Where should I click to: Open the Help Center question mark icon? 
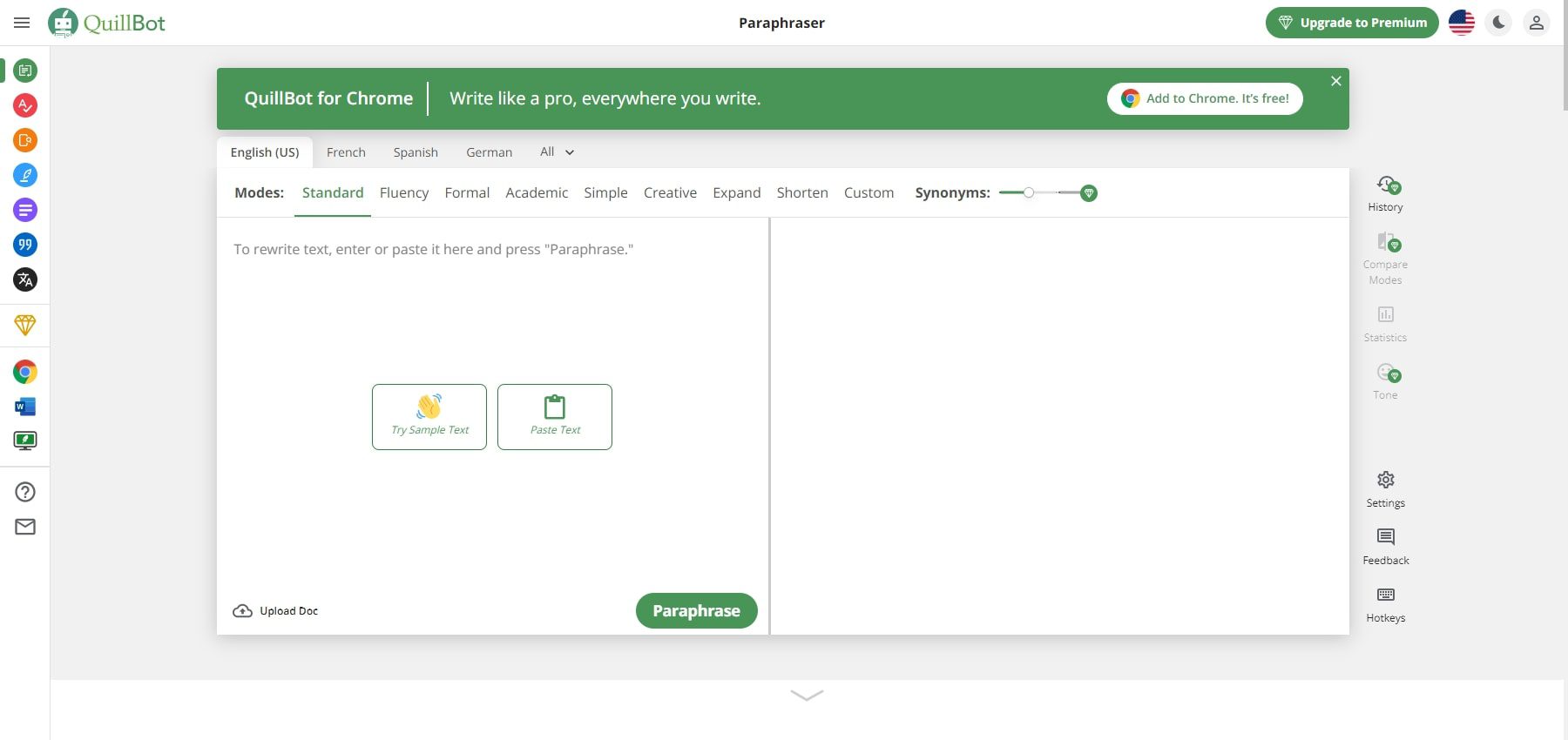[x=25, y=492]
